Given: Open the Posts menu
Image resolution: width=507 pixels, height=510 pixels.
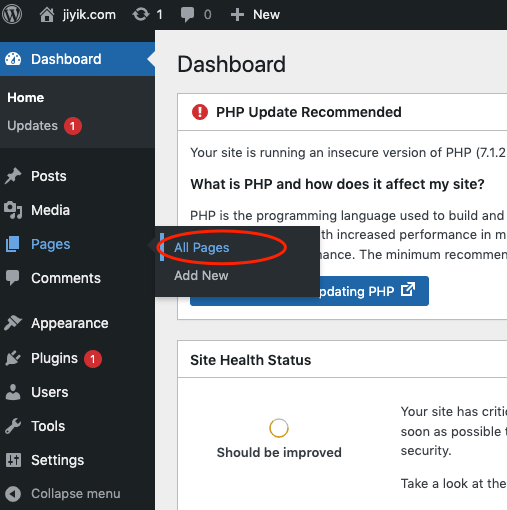Looking at the screenshot, I should click(x=49, y=176).
